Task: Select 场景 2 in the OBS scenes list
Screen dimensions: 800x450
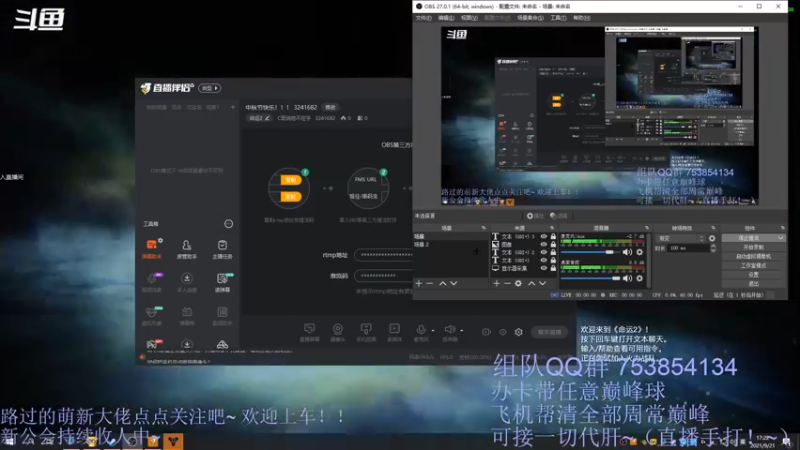Action: (x=422, y=244)
